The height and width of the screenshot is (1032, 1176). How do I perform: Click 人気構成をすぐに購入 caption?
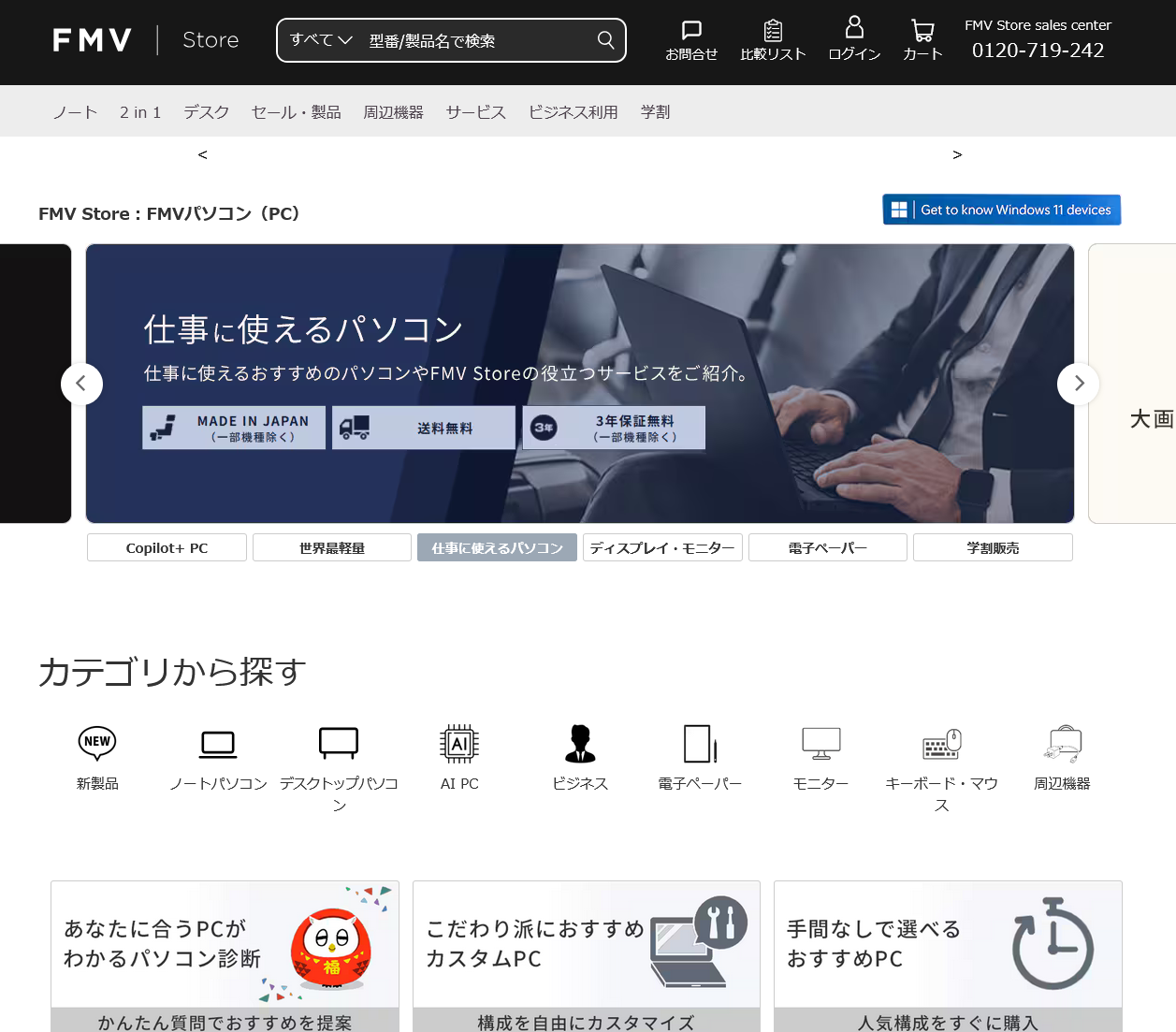(x=948, y=1022)
